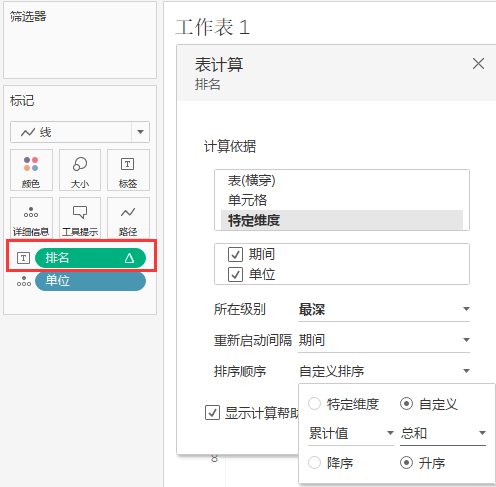Open the Size (大小) marks card

80,170
